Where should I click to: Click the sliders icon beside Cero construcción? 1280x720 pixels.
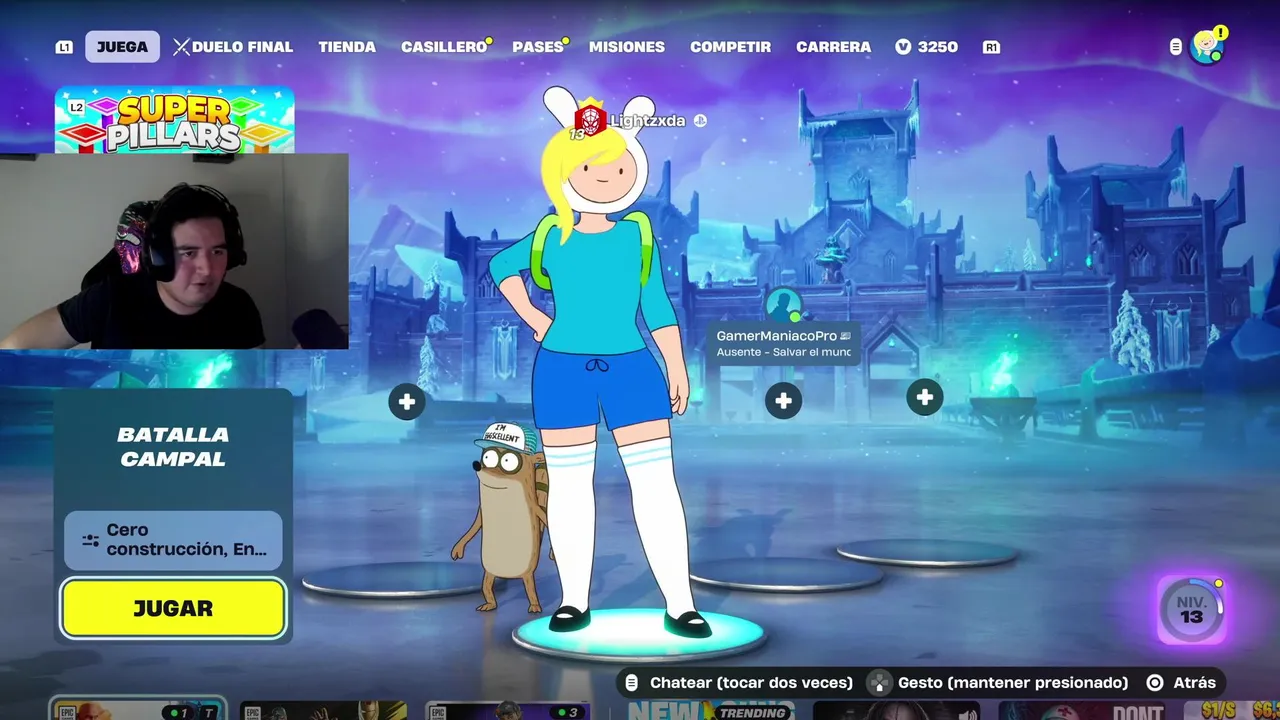coord(90,540)
